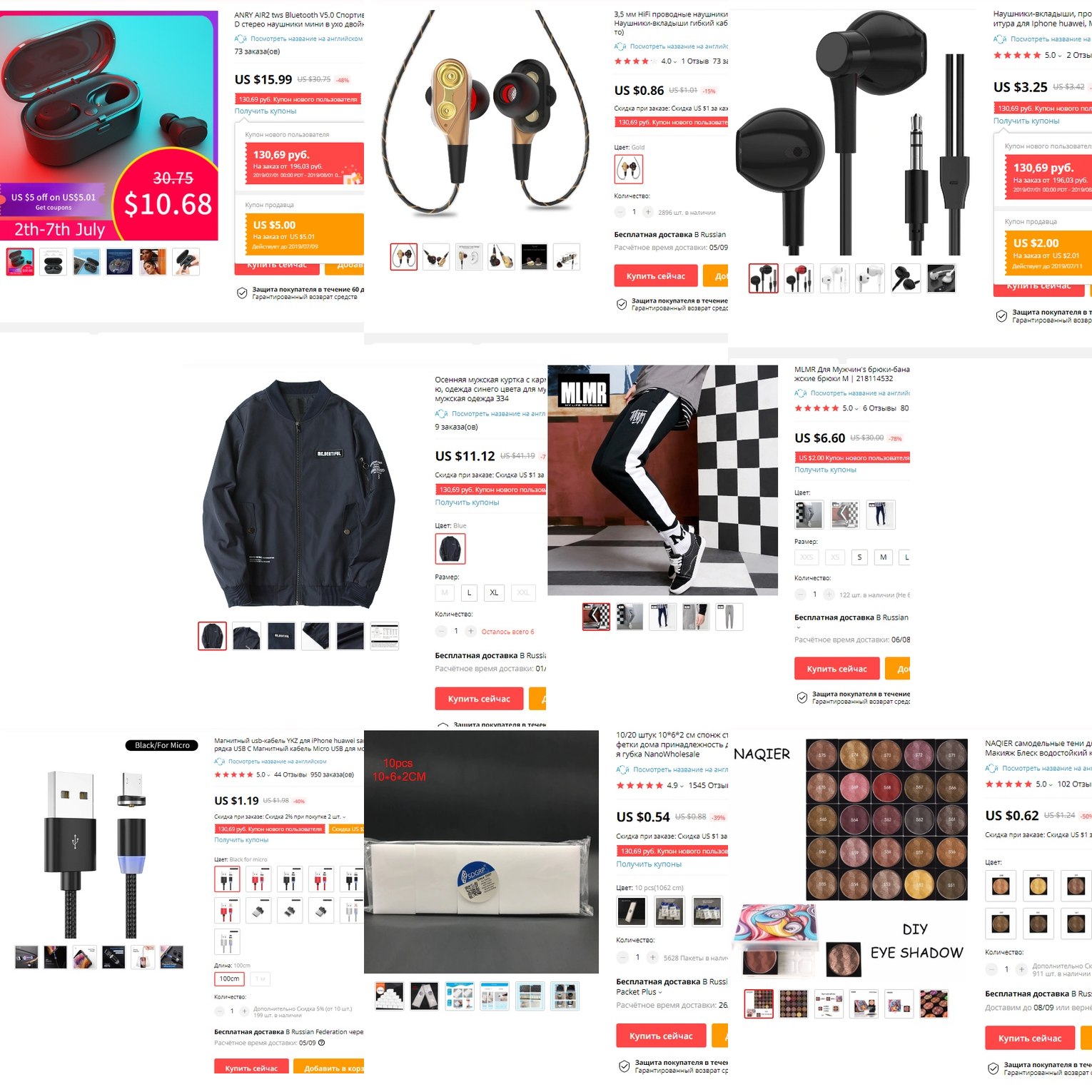Click translate icon beside the NAQIER eyeshadow title

991,768
